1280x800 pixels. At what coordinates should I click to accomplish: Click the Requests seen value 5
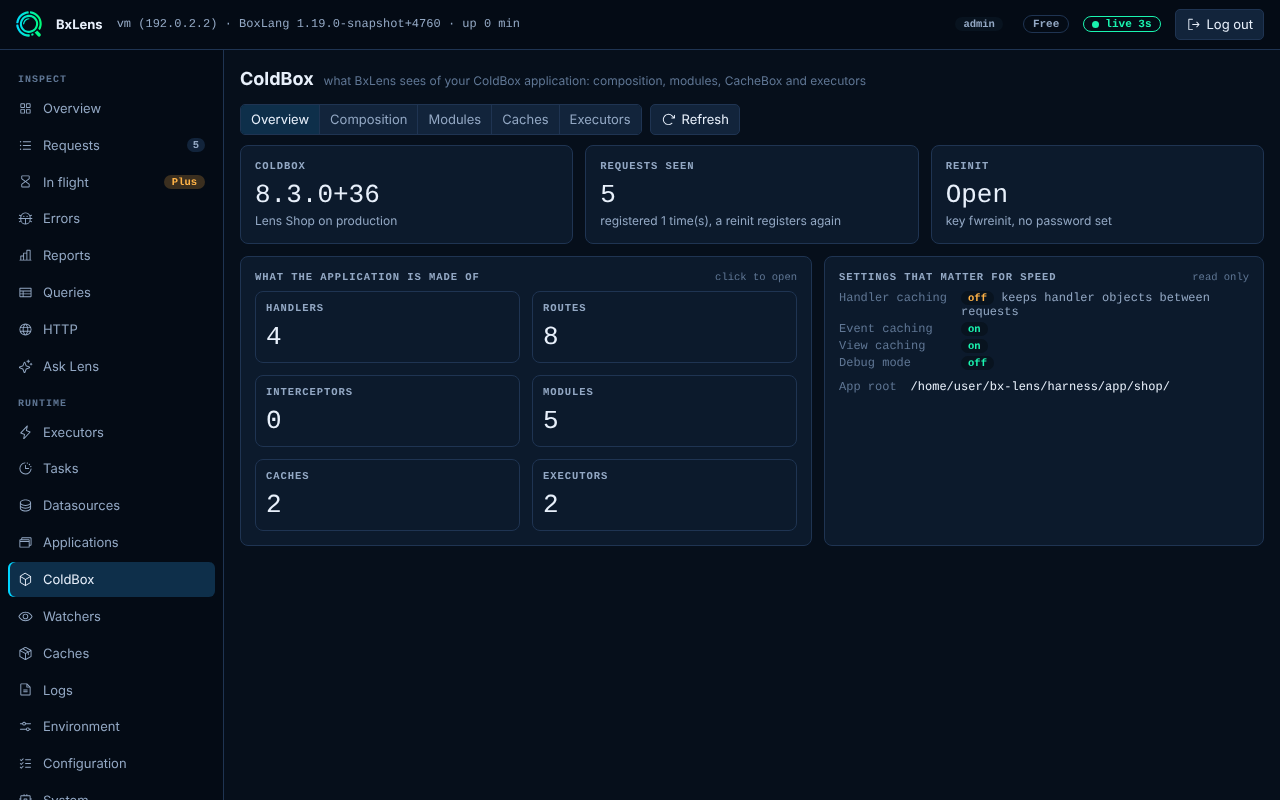(x=608, y=194)
